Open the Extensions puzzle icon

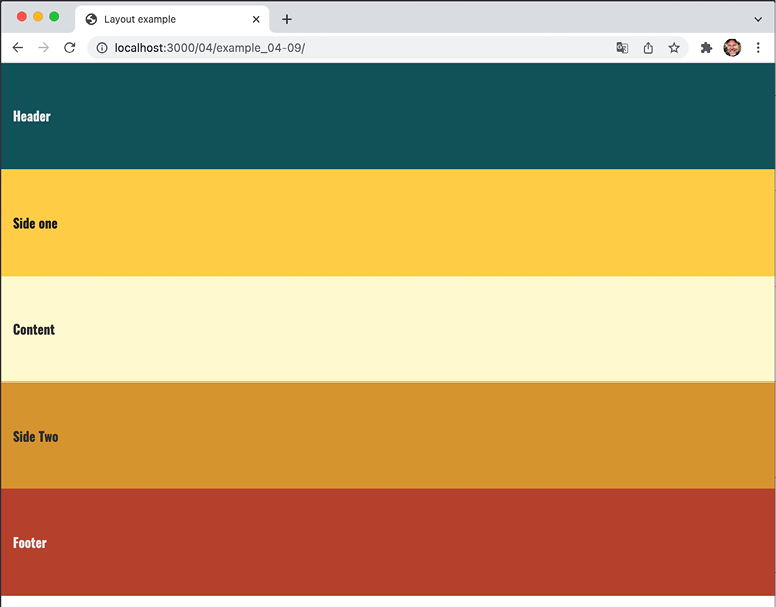[x=706, y=47]
